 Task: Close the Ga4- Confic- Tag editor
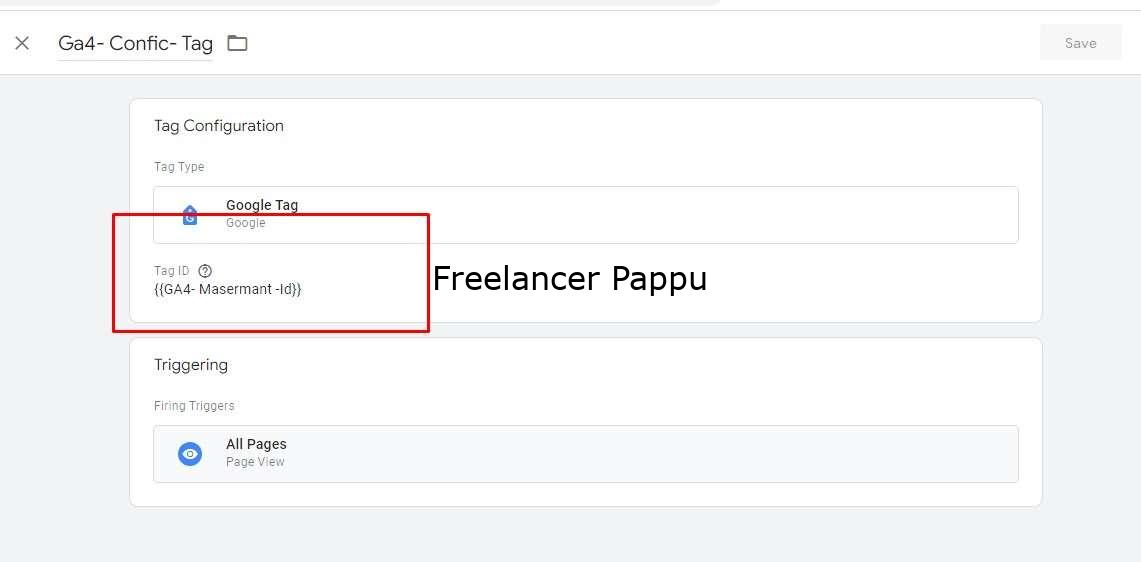pyautogui.click(x=23, y=43)
